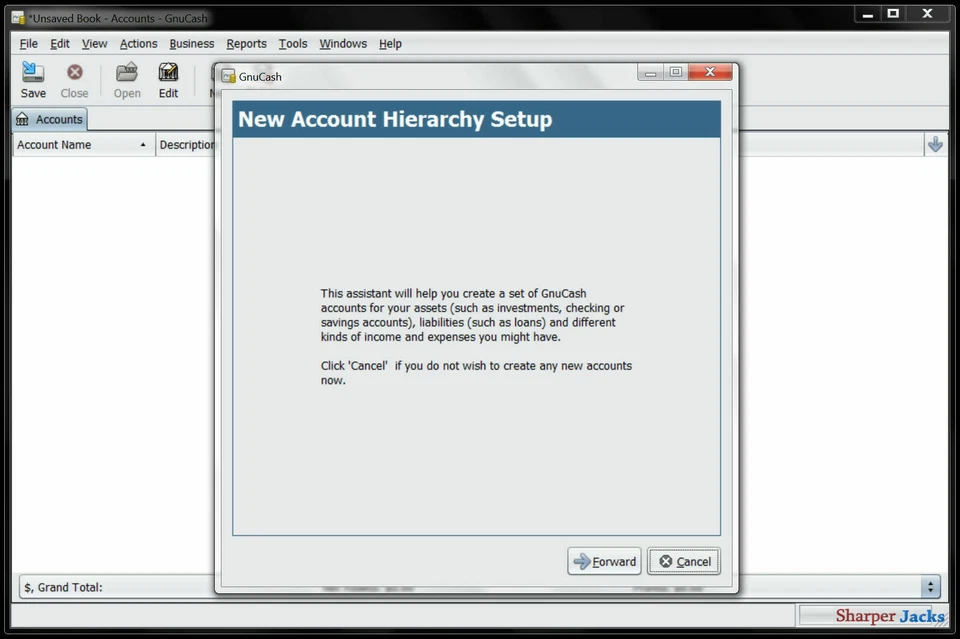Screen dimensions: 960x639
Task: Cancel the New Account Hierarchy Setup
Action: (684, 561)
